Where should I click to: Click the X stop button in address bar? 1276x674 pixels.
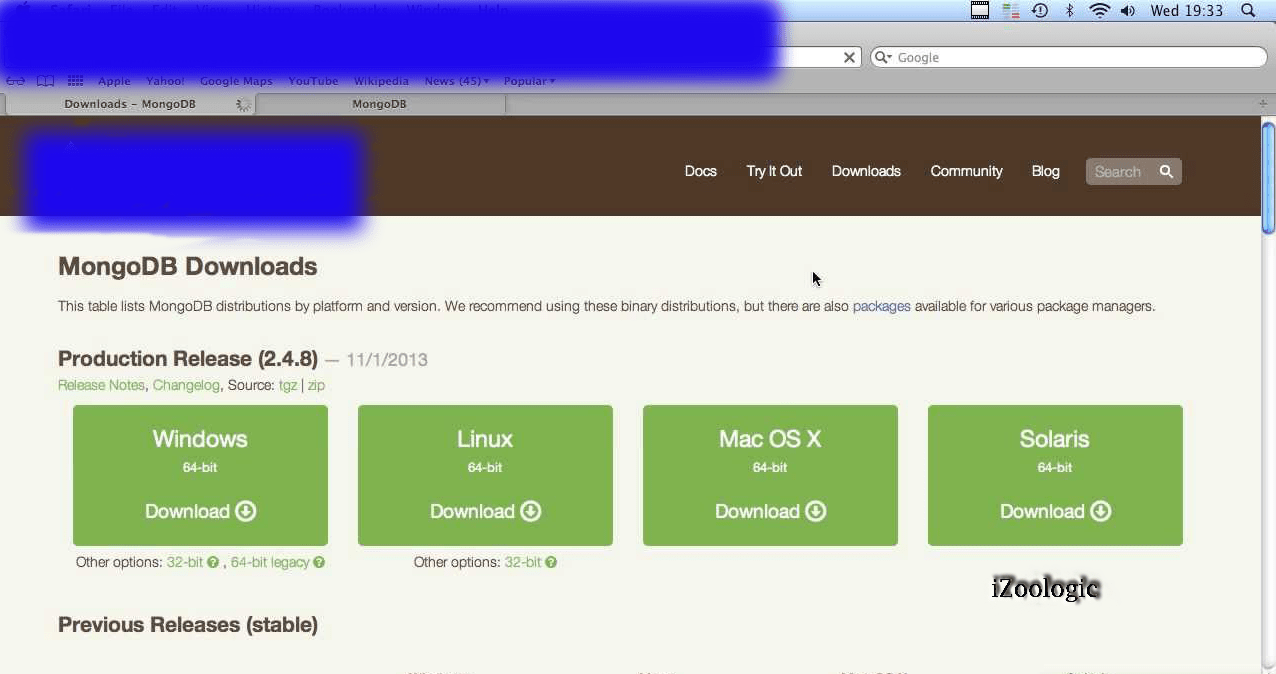[x=849, y=58]
